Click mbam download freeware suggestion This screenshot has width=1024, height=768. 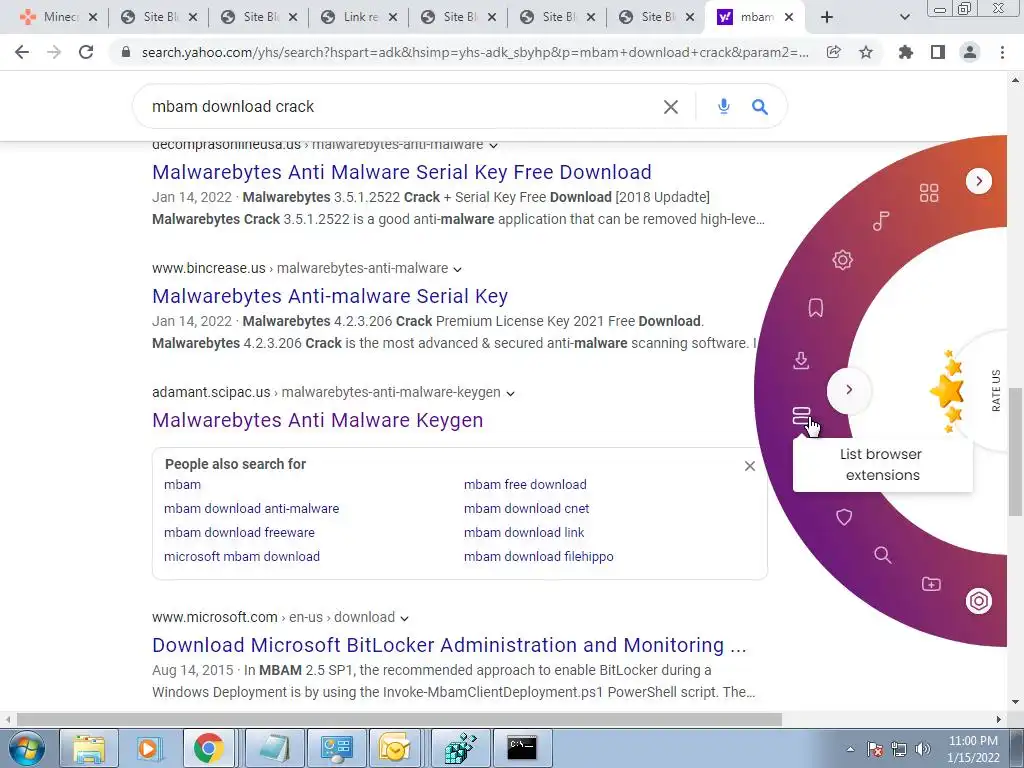[x=239, y=532]
